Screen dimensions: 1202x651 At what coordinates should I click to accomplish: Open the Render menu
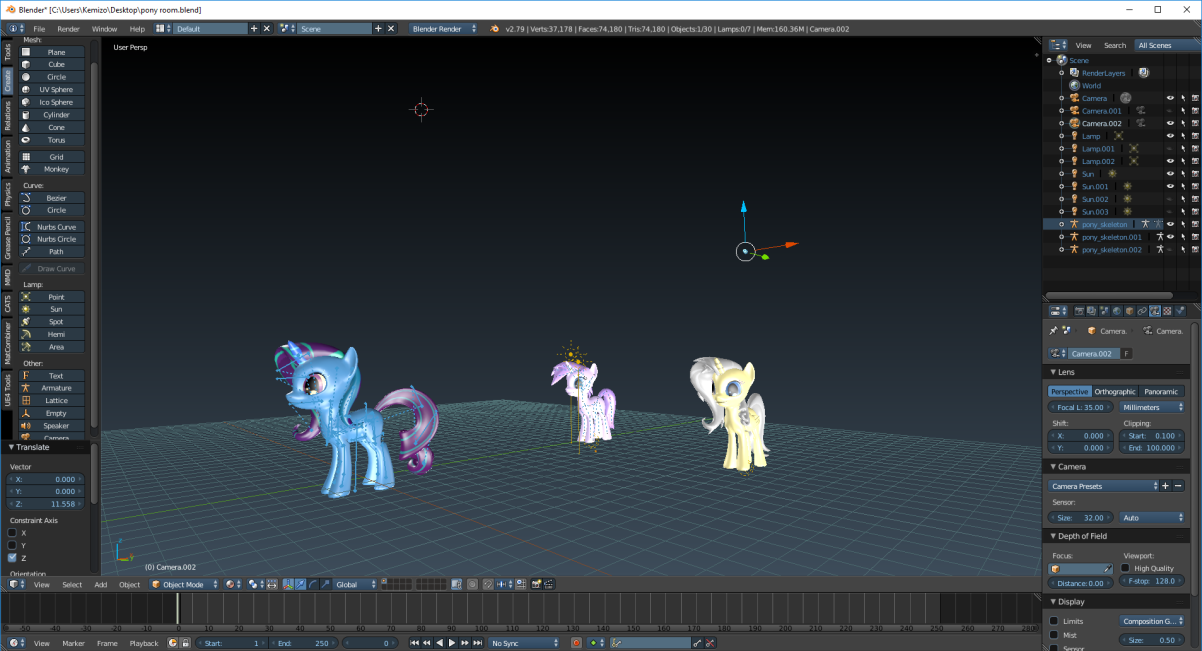click(x=67, y=28)
